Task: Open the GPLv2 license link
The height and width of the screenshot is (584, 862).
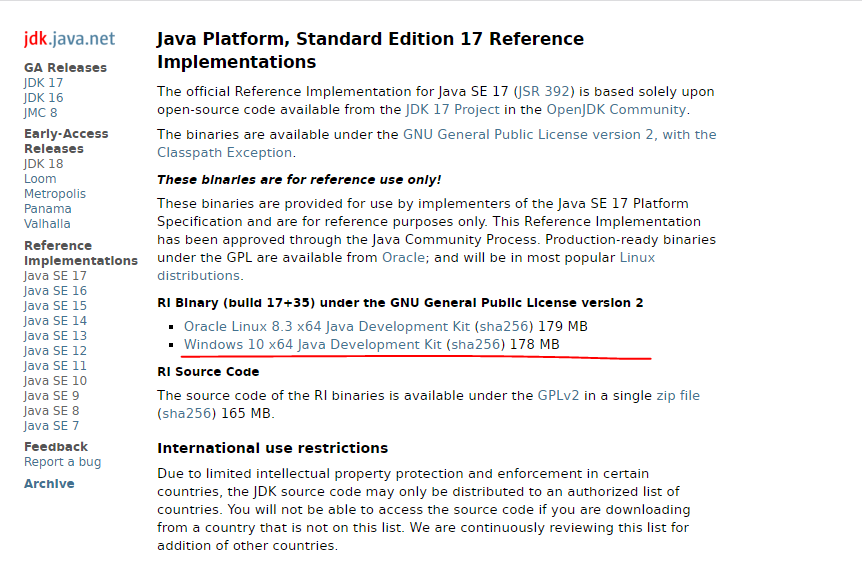Action: (x=559, y=396)
